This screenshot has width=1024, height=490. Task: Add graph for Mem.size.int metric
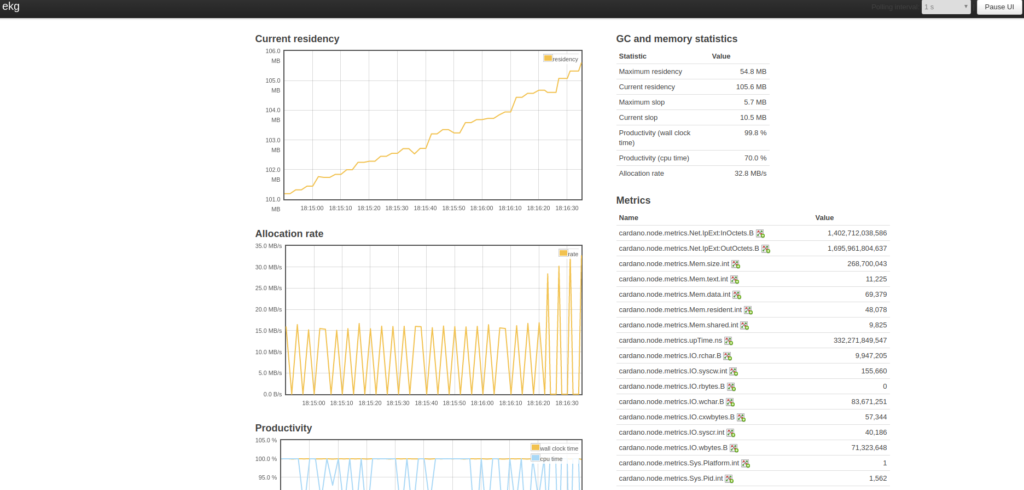click(x=735, y=264)
